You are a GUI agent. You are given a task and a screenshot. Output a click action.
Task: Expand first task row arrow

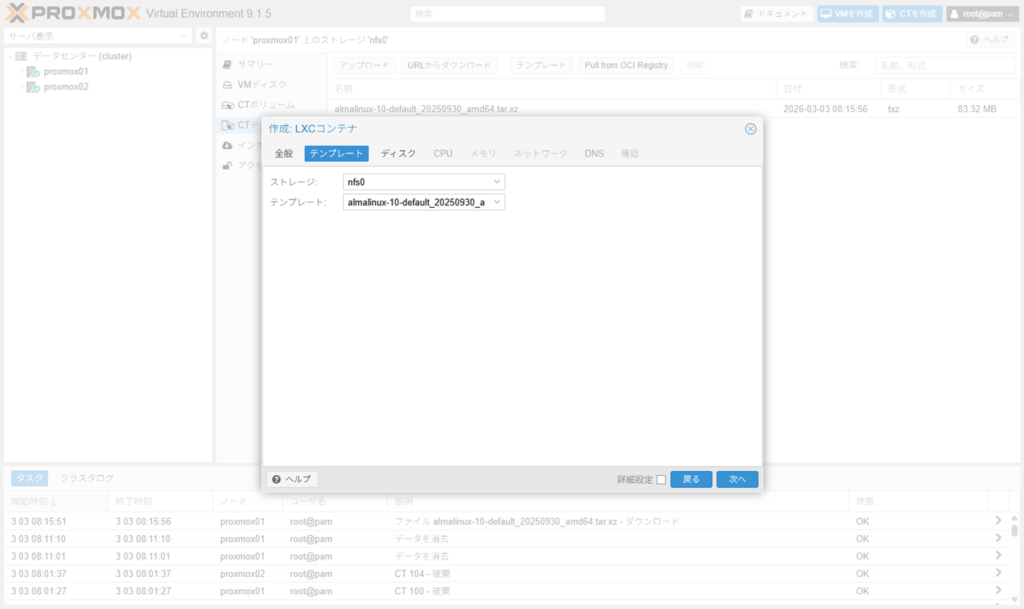(x=997, y=521)
